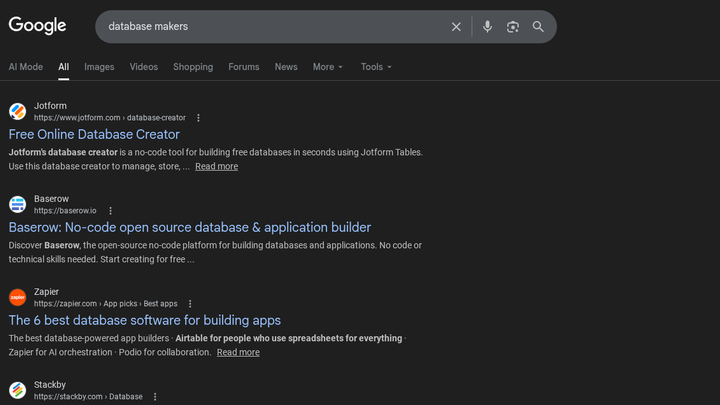
Task: Switch to the Images tab
Action: click(x=99, y=67)
